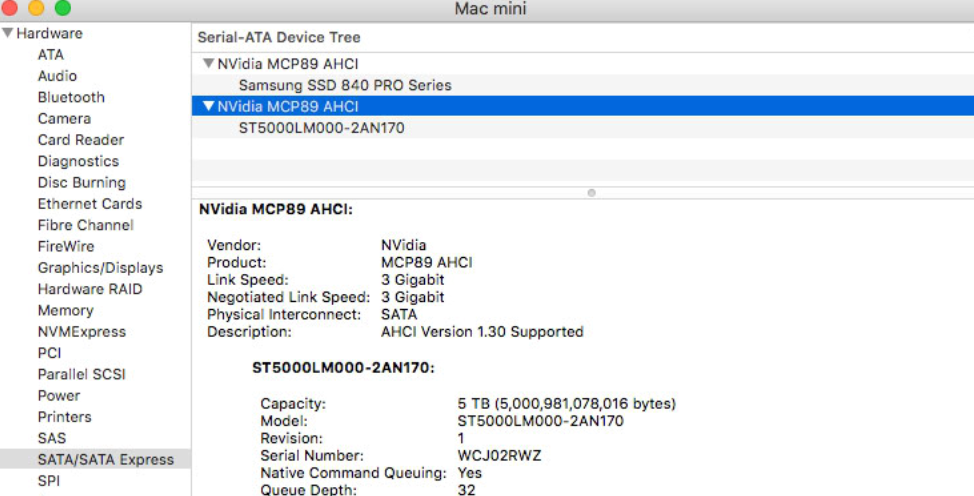Select Diagnostics in the sidebar
The width and height of the screenshot is (974, 496).
point(78,161)
